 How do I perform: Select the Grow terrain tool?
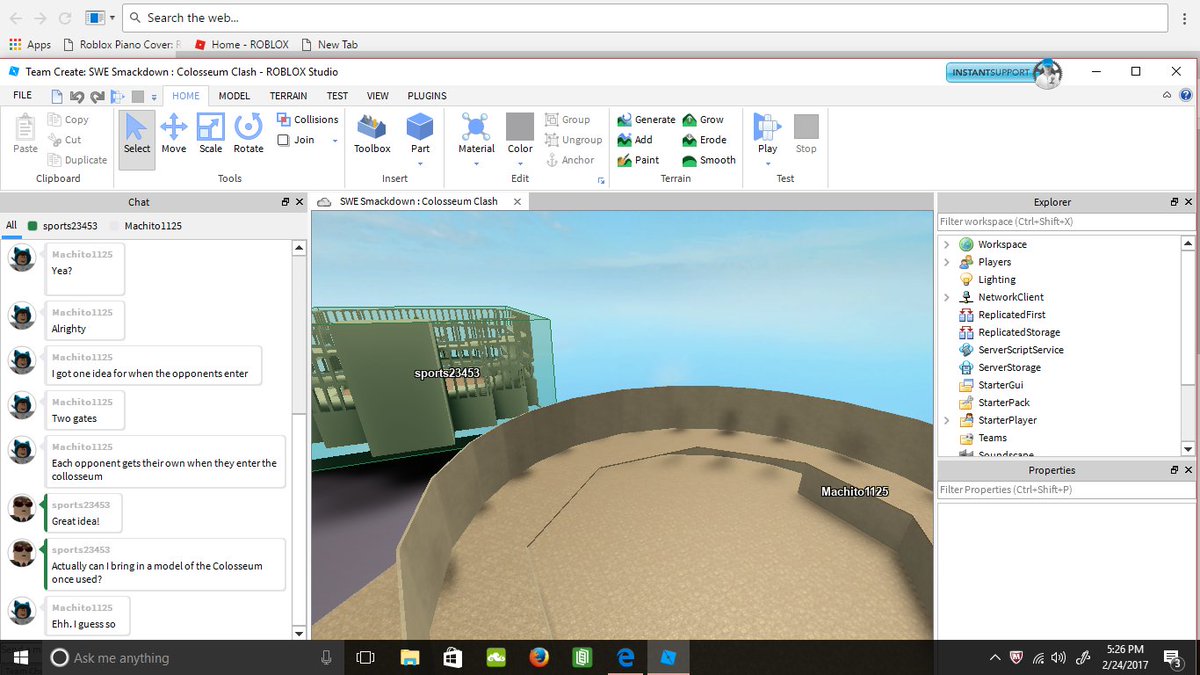[x=703, y=119]
